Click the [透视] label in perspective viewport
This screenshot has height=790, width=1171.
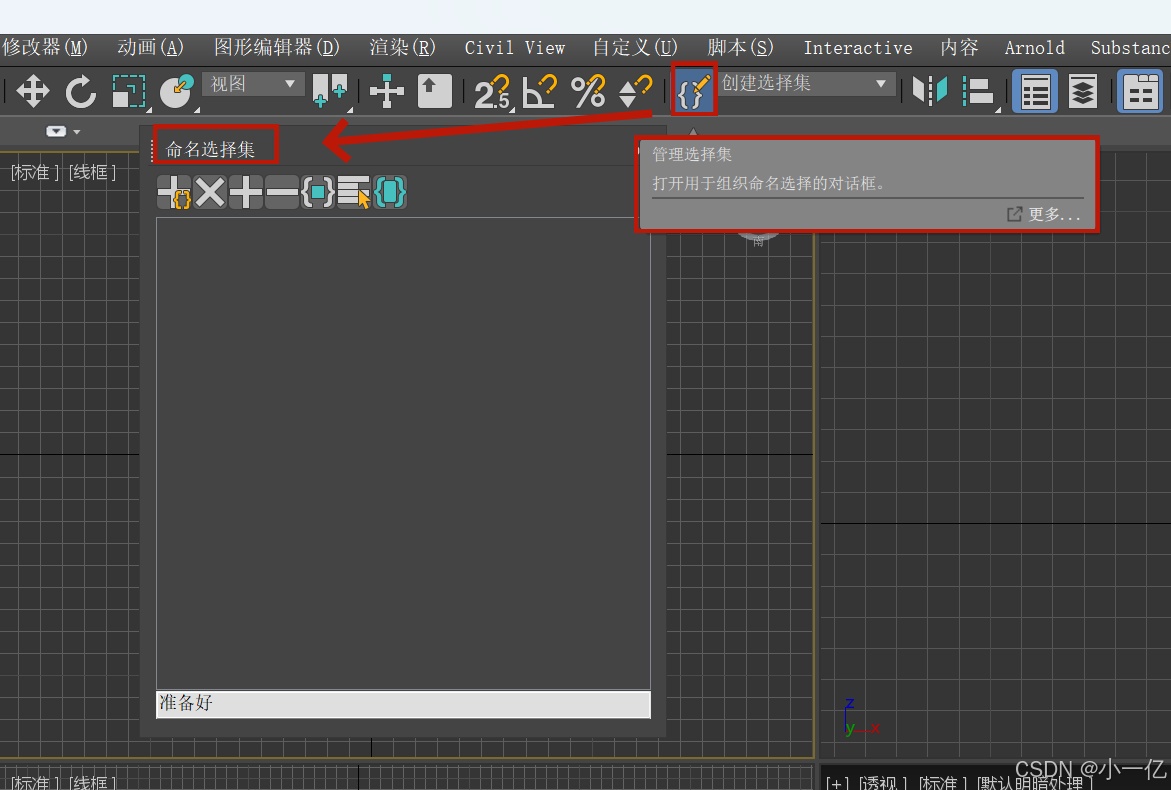(x=883, y=783)
